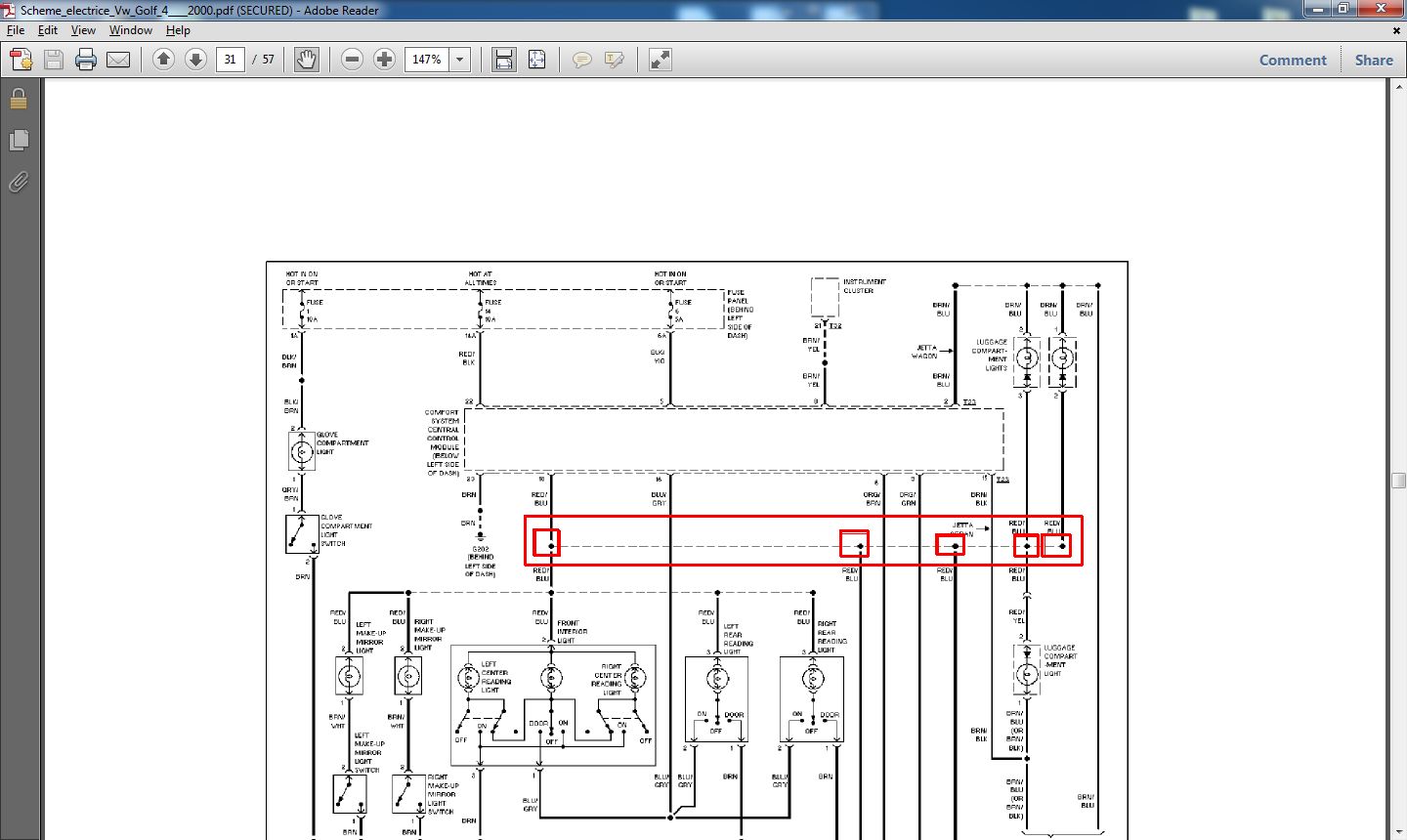Send the file by email with the envelope icon
The image size is (1407, 840).
pyautogui.click(x=118, y=60)
